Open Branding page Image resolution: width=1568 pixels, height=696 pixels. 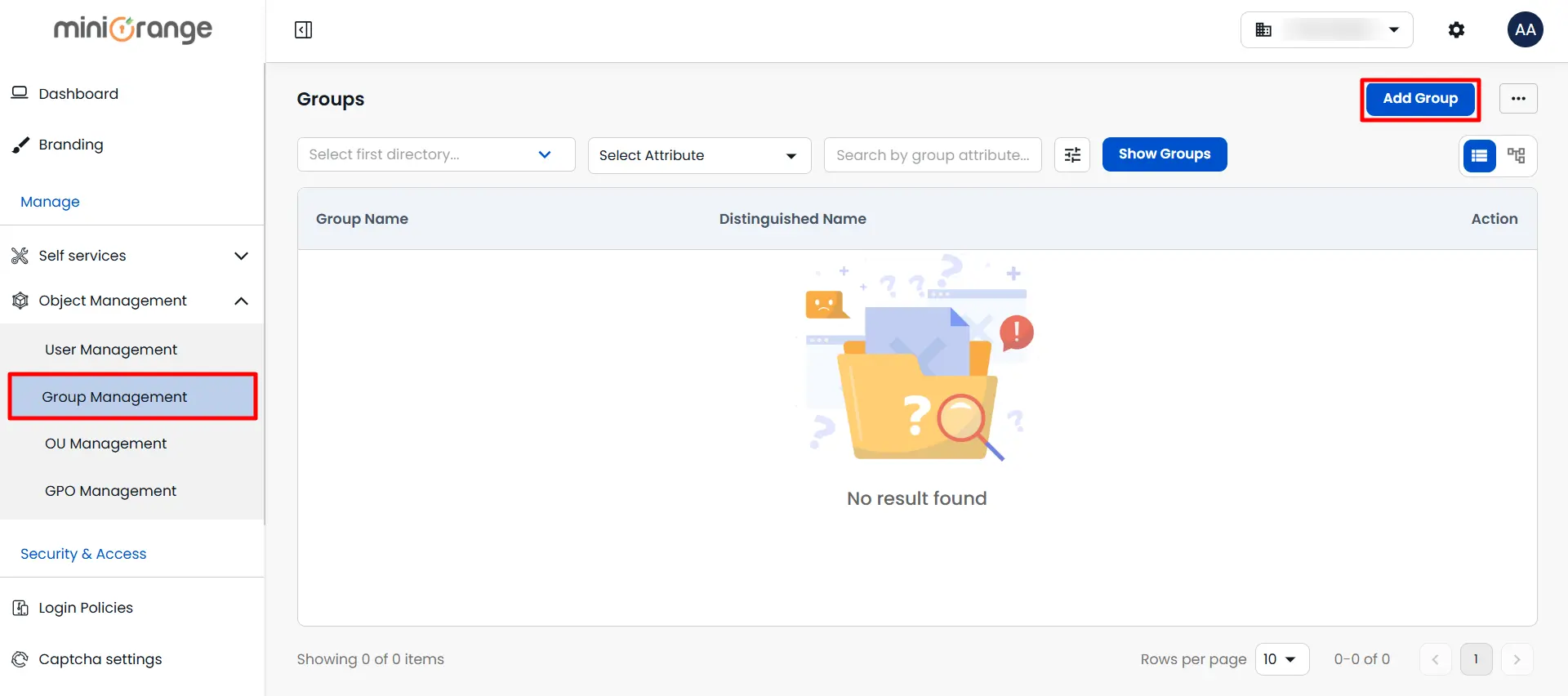coord(71,145)
